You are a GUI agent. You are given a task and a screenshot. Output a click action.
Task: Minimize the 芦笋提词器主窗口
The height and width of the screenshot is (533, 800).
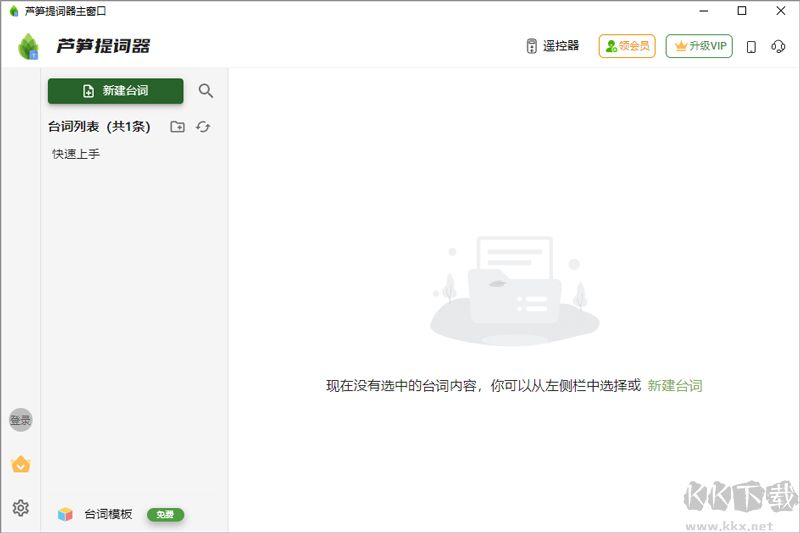click(x=704, y=11)
